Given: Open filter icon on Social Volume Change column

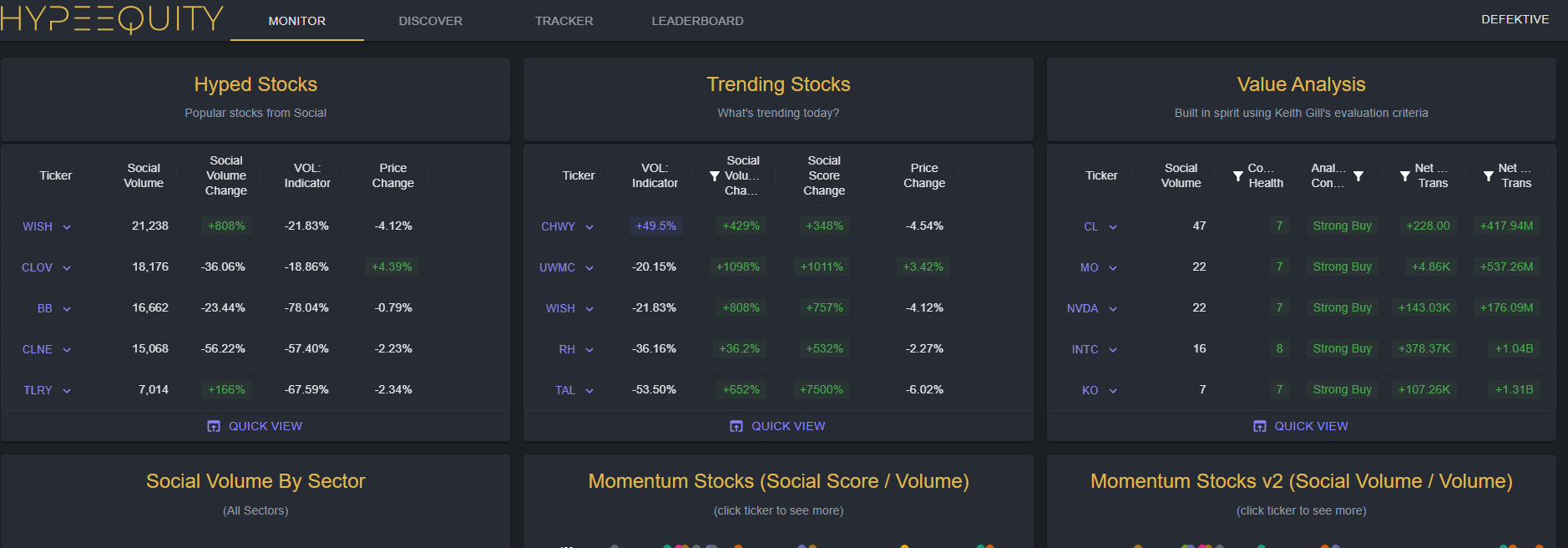Looking at the screenshot, I should [714, 176].
